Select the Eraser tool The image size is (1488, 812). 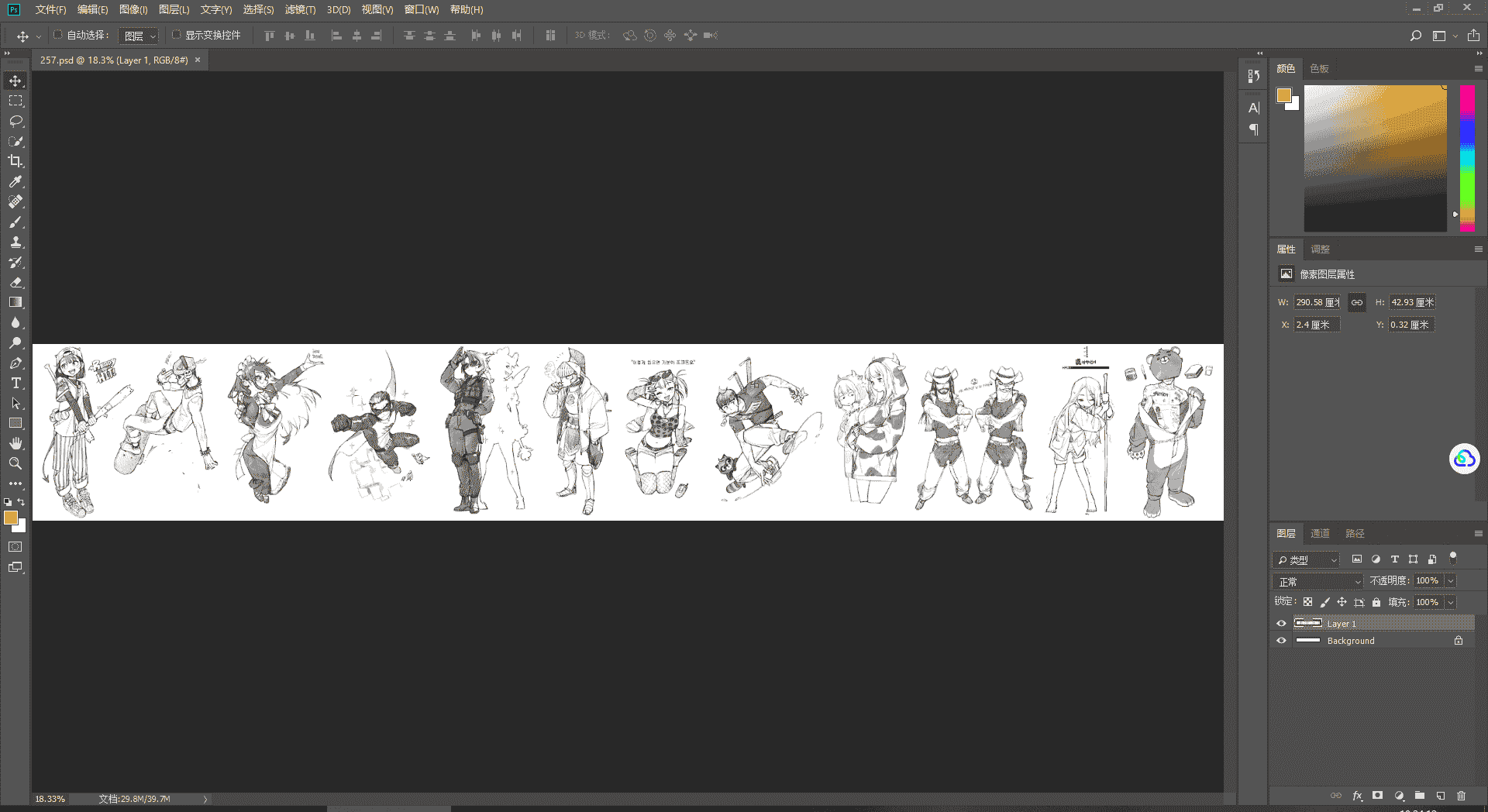15,282
